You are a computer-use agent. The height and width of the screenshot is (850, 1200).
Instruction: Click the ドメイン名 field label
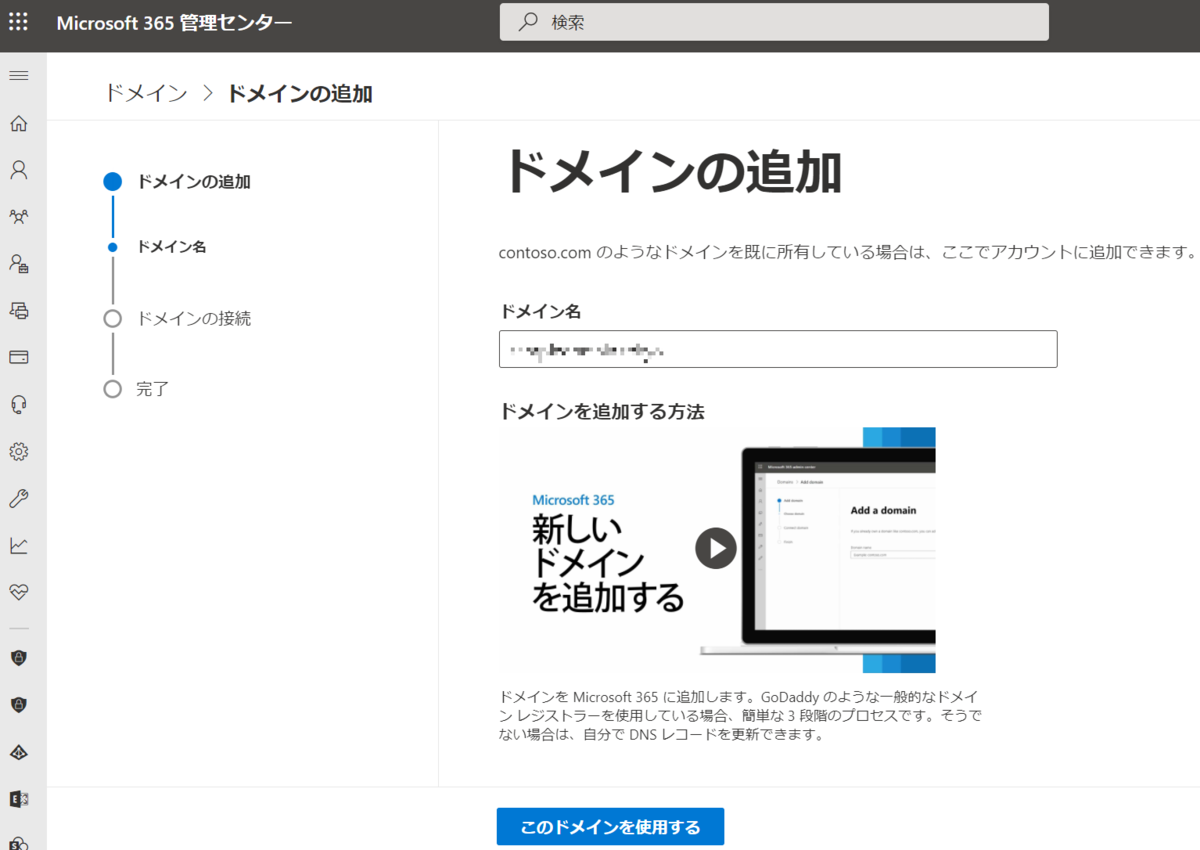540,311
